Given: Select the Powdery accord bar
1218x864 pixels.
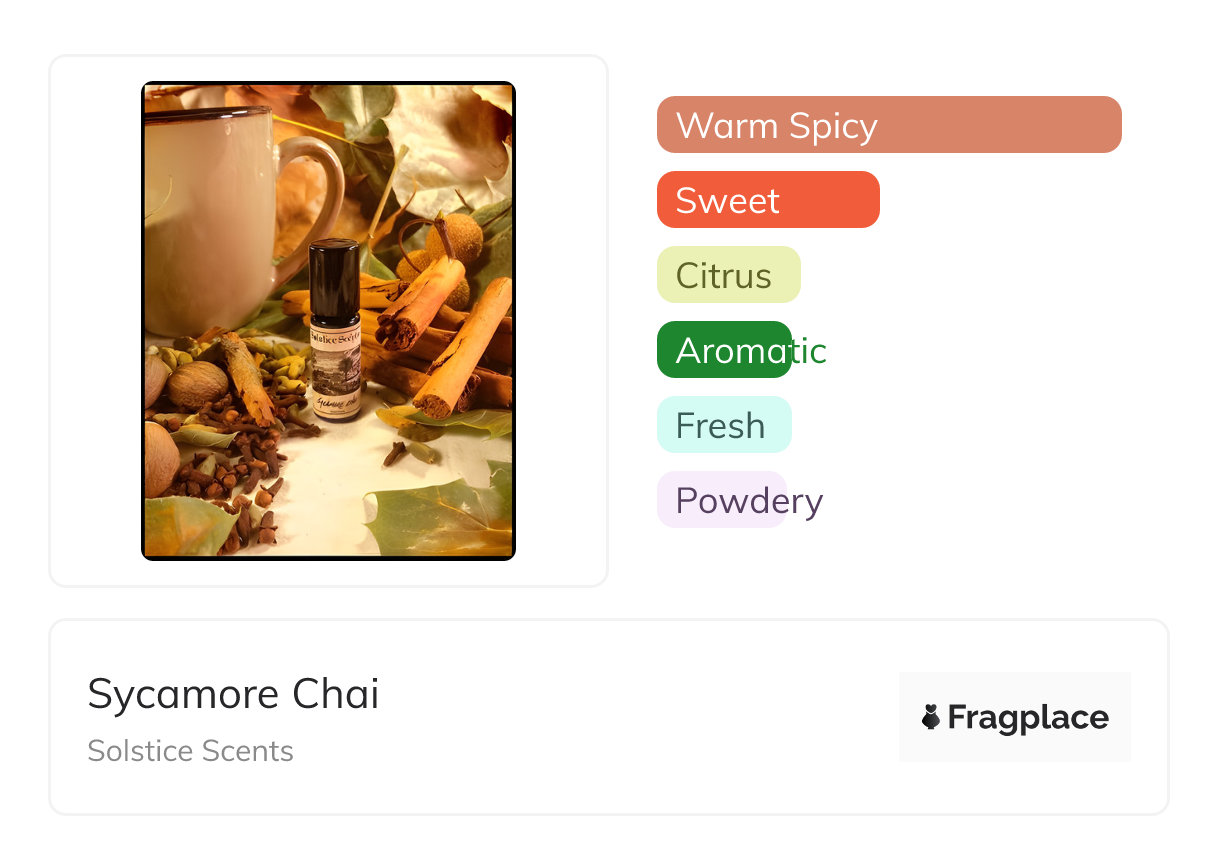Looking at the screenshot, I should tap(722, 500).
